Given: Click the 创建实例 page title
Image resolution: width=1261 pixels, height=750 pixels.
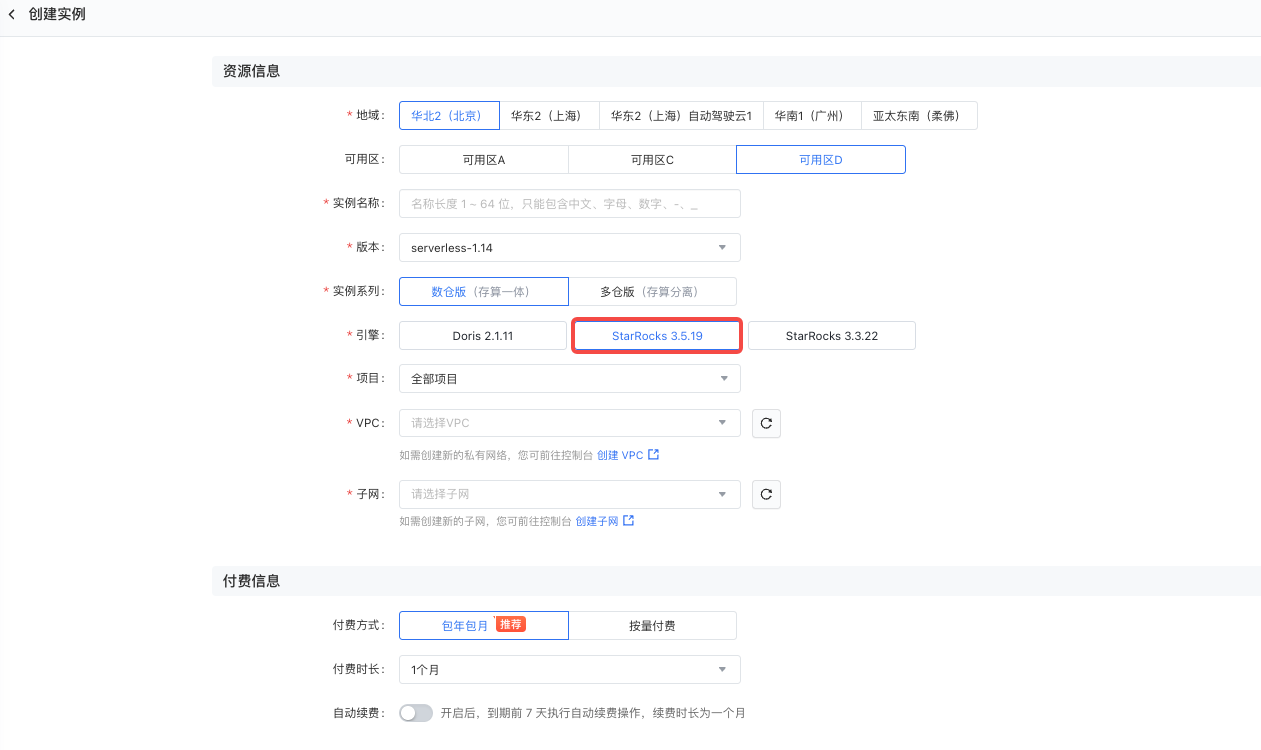Looking at the screenshot, I should [x=57, y=15].
